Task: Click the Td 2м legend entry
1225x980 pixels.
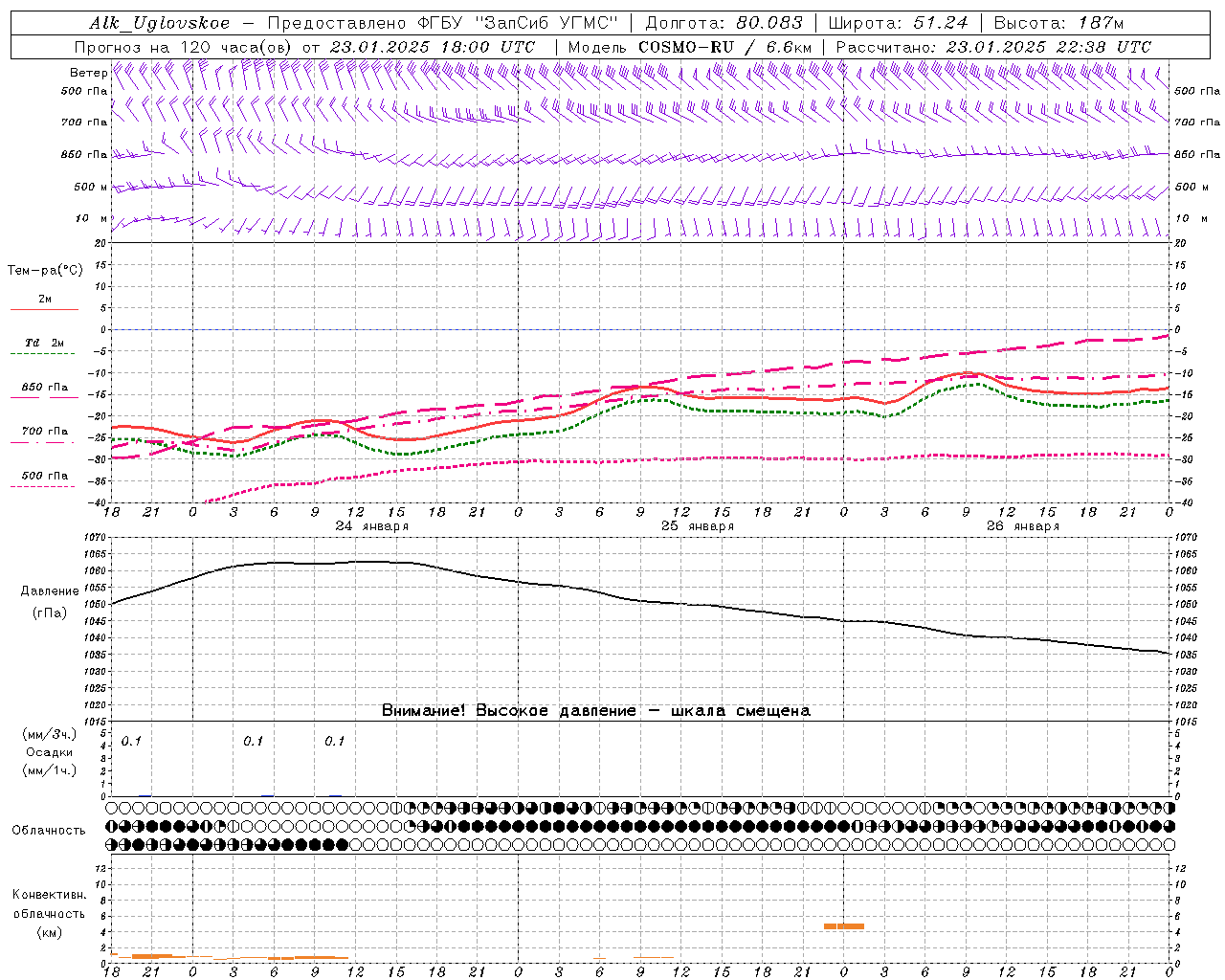Action: point(44,343)
